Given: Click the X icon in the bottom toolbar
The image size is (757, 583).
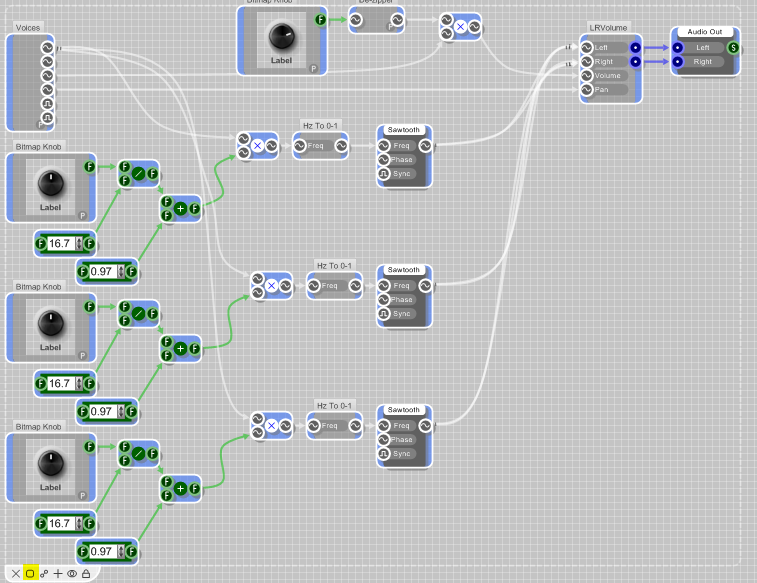Looking at the screenshot, I should coord(16,573).
